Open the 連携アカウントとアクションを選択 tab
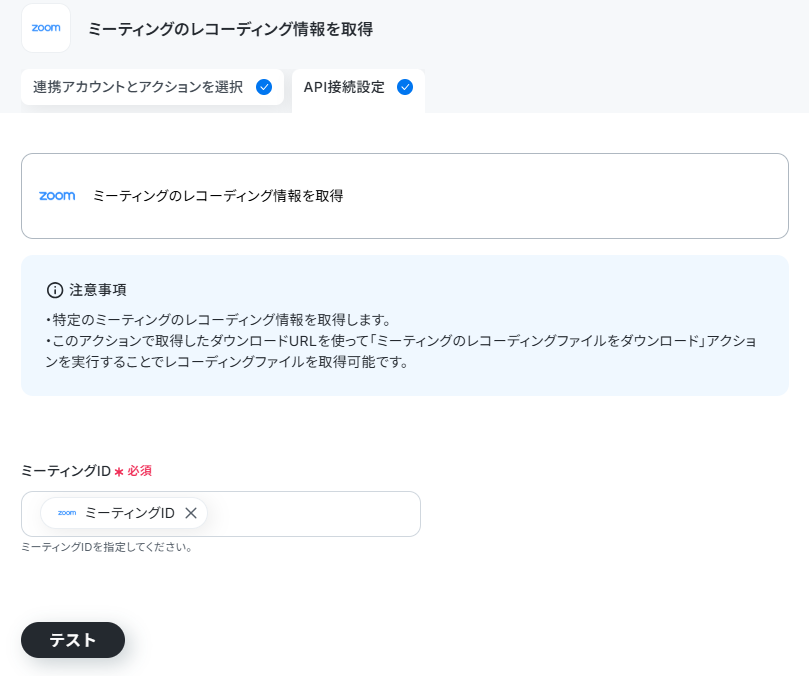This screenshot has height=676, width=809. click(152, 87)
